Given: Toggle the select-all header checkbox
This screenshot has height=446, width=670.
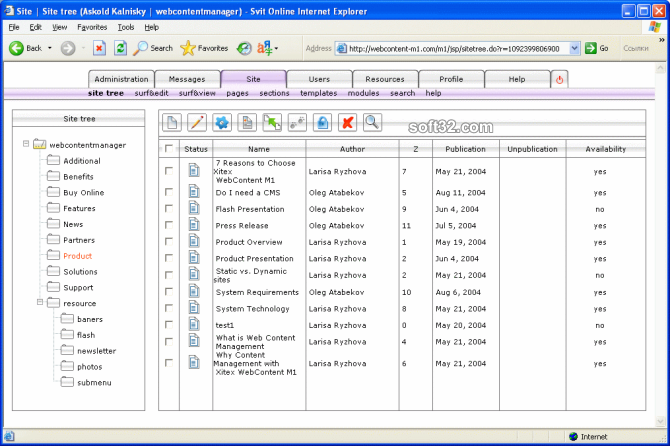Looking at the screenshot, I should (169, 148).
